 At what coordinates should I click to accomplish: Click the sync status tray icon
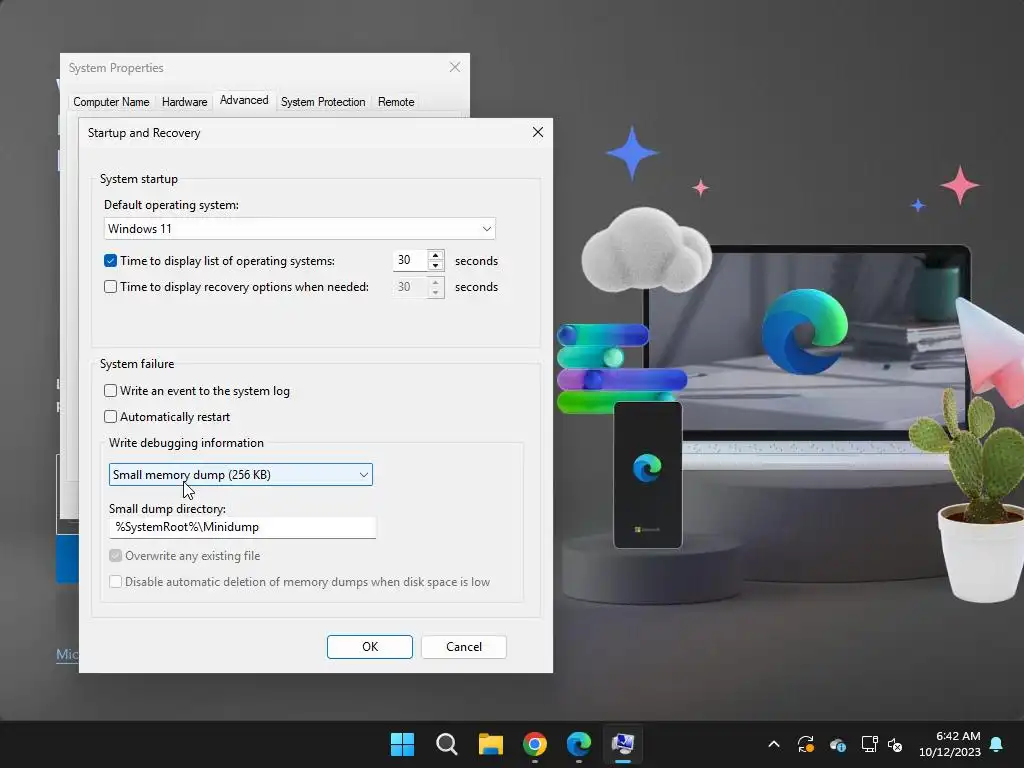[x=806, y=744]
